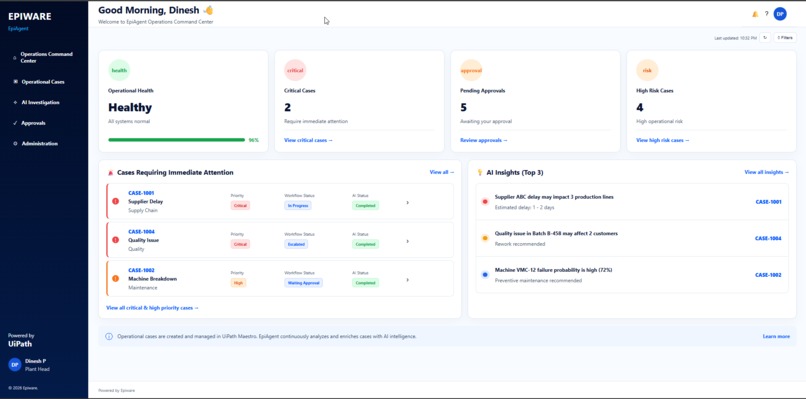Click the In Progress workflow status badge
The image size is (806, 399).
pos(298,205)
